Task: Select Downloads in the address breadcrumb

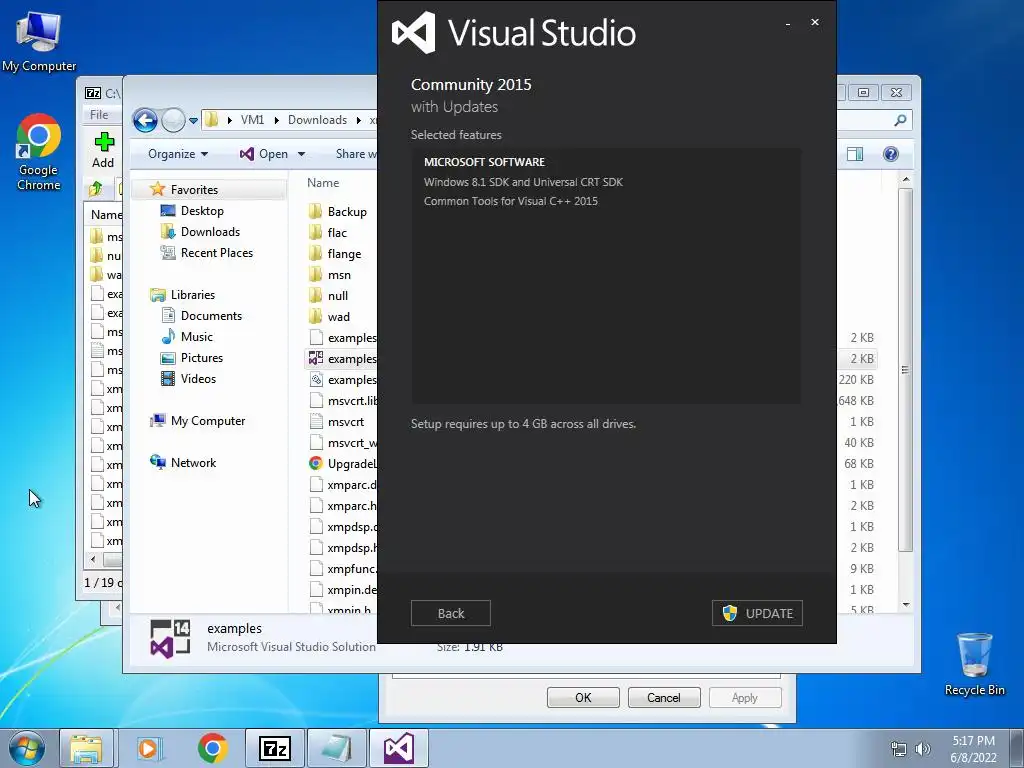Action: [317, 120]
